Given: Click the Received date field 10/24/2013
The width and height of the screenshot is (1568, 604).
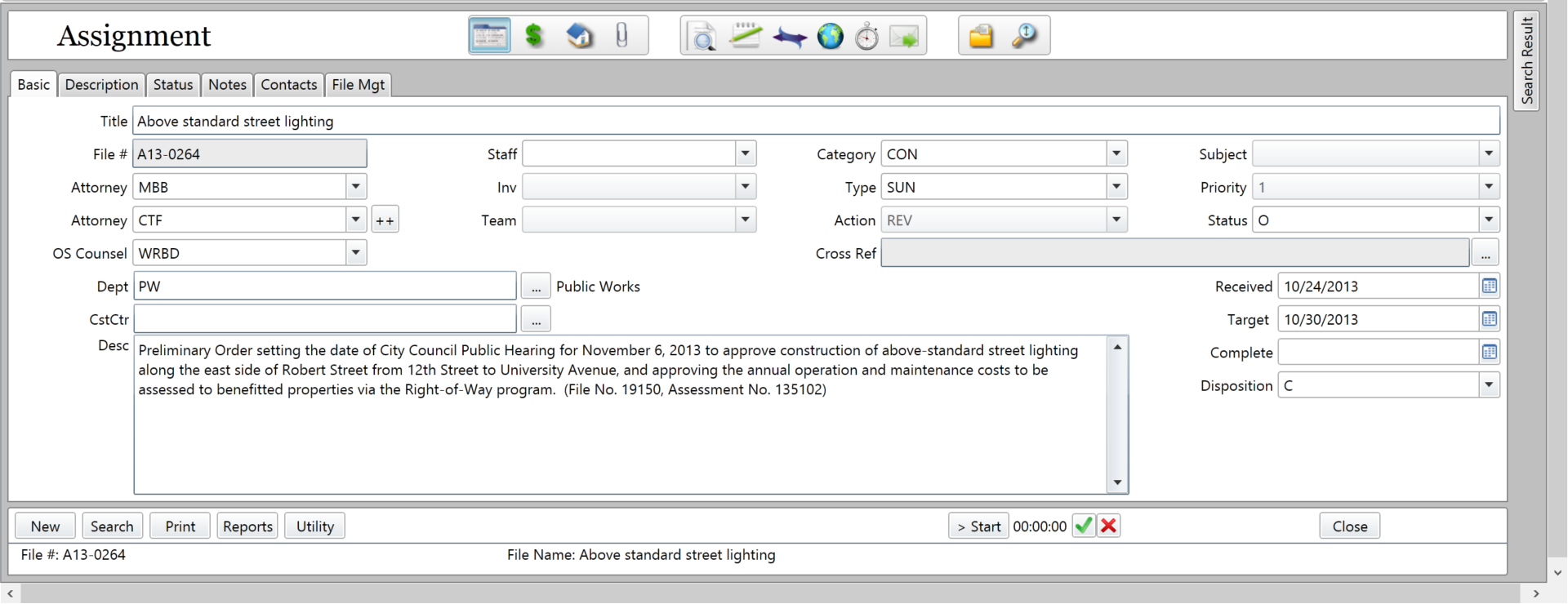Looking at the screenshot, I should point(1379,286).
